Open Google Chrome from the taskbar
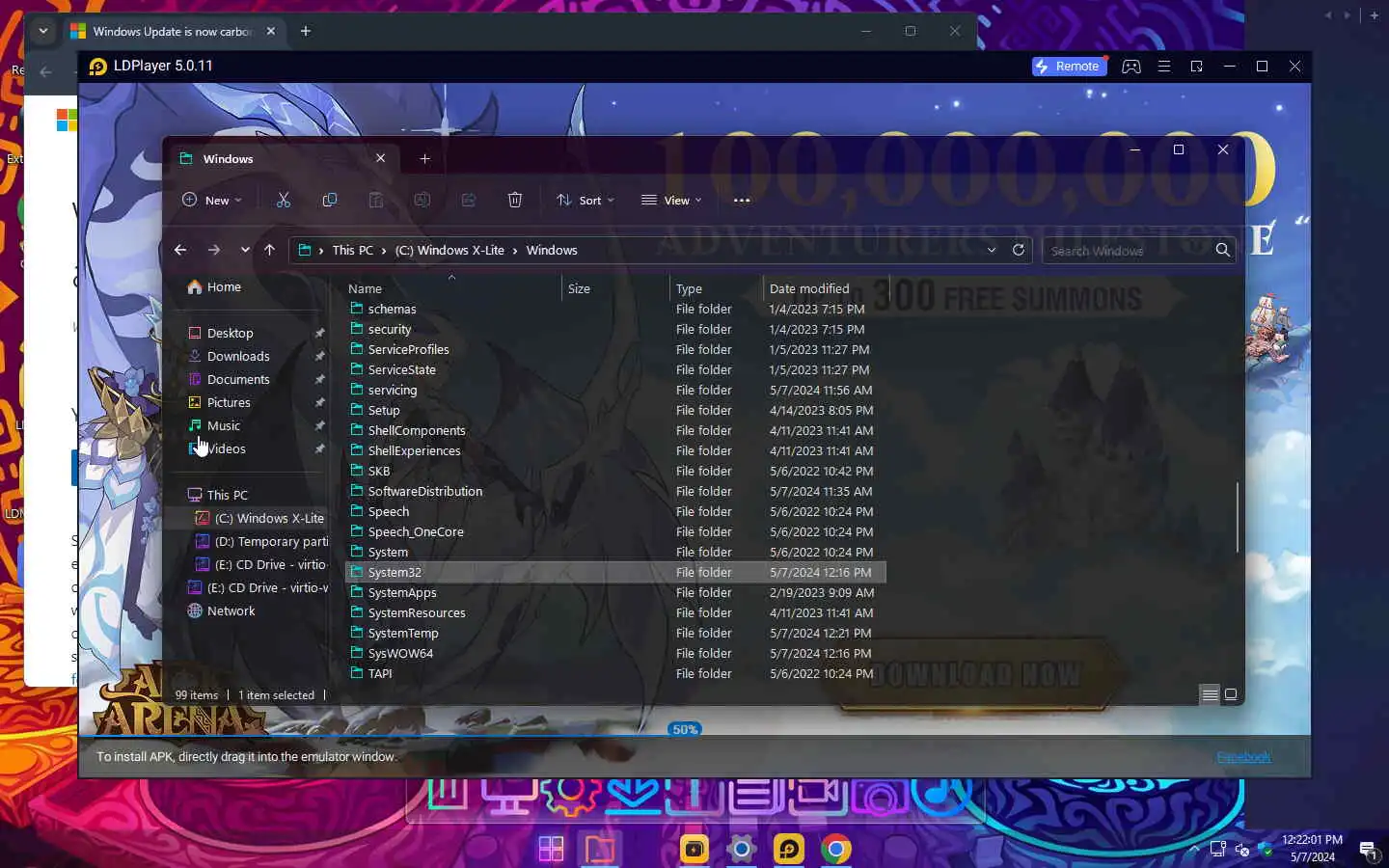The height and width of the screenshot is (868, 1389). pos(836,849)
